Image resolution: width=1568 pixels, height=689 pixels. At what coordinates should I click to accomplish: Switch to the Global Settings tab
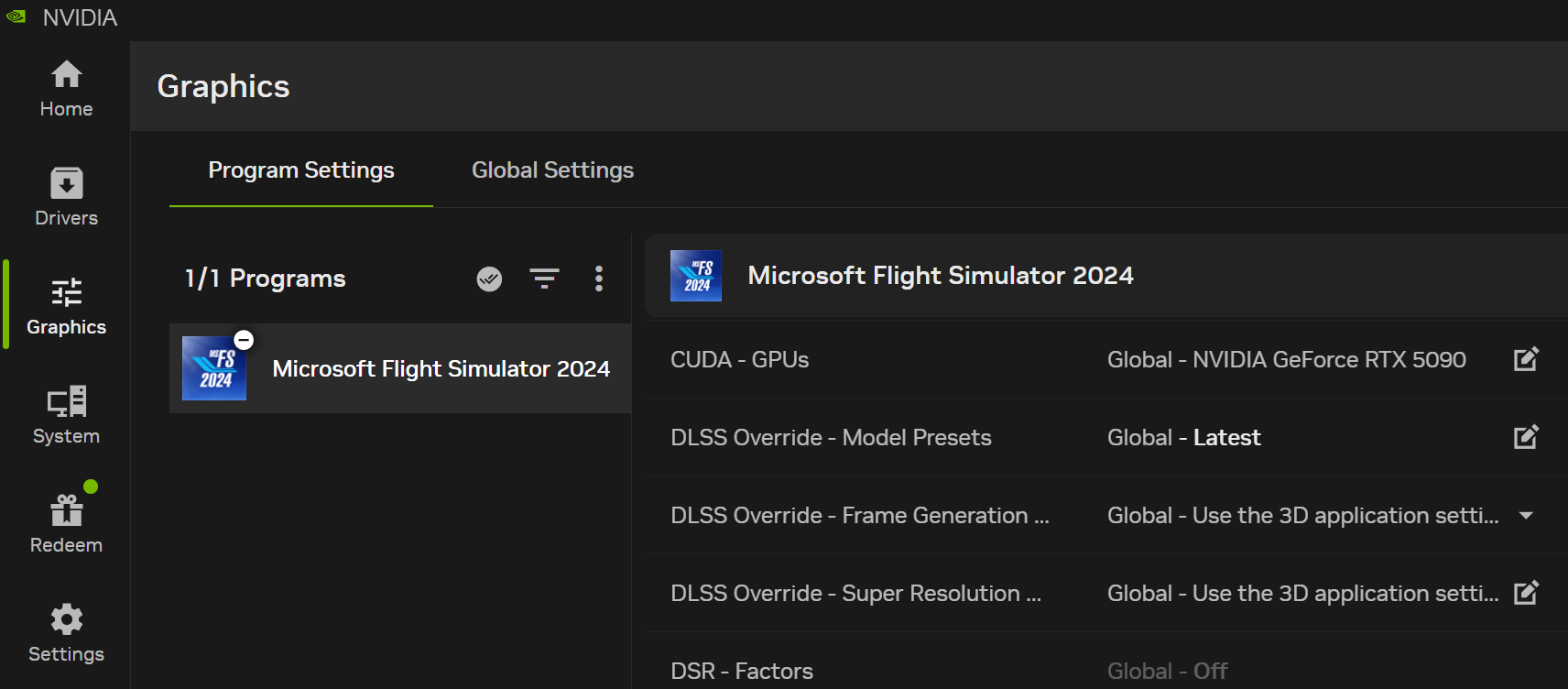(552, 170)
